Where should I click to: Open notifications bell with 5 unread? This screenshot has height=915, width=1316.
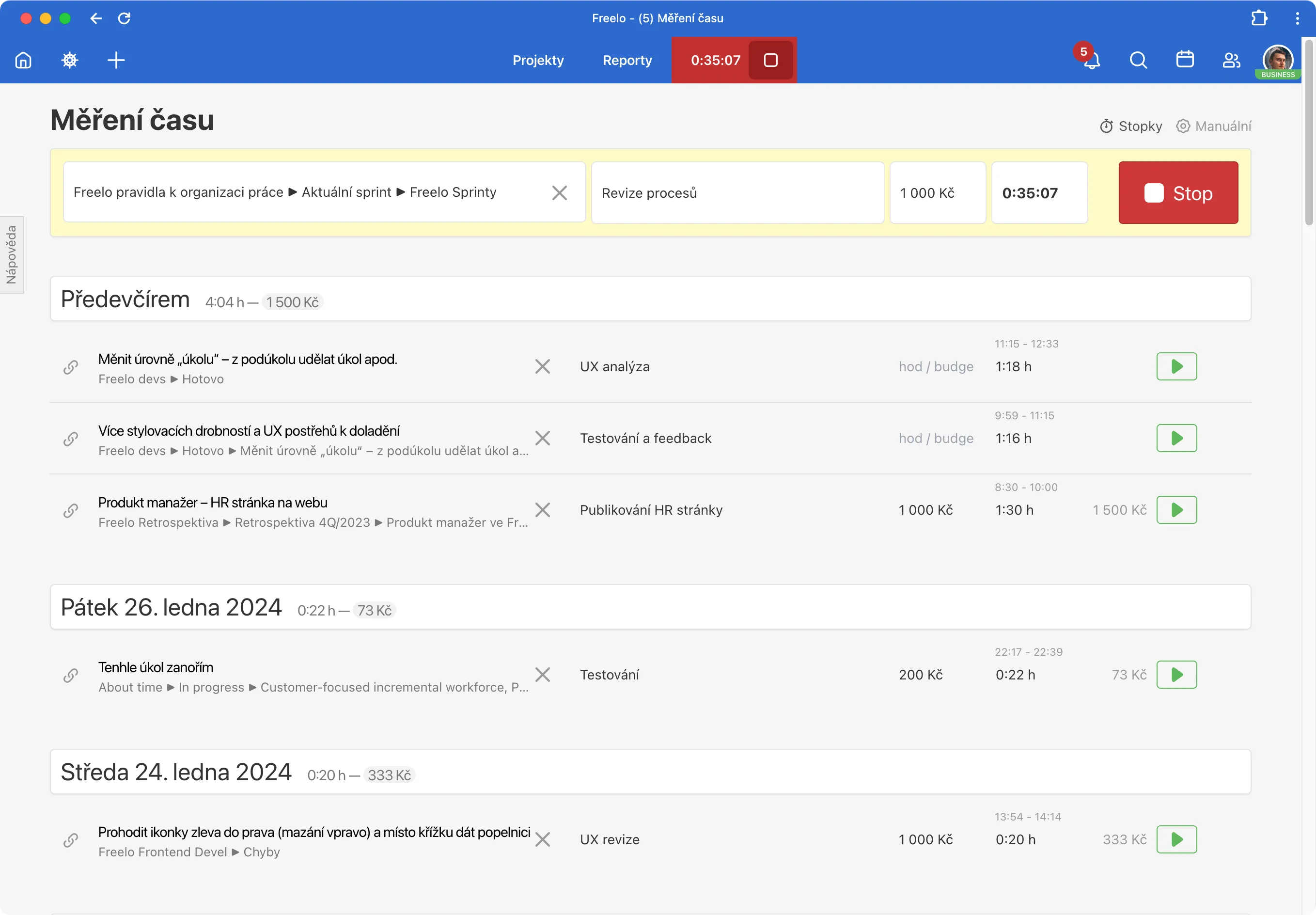tap(1091, 60)
